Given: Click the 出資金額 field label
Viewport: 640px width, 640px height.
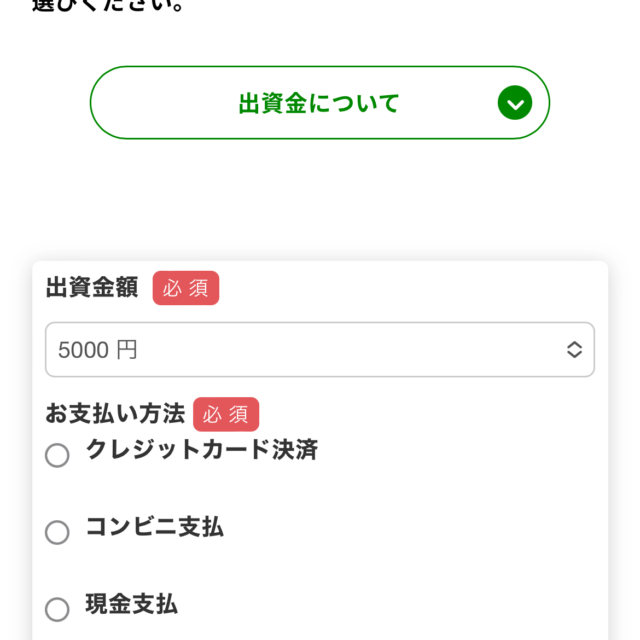Looking at the screenshot, I should click(92, 288).
